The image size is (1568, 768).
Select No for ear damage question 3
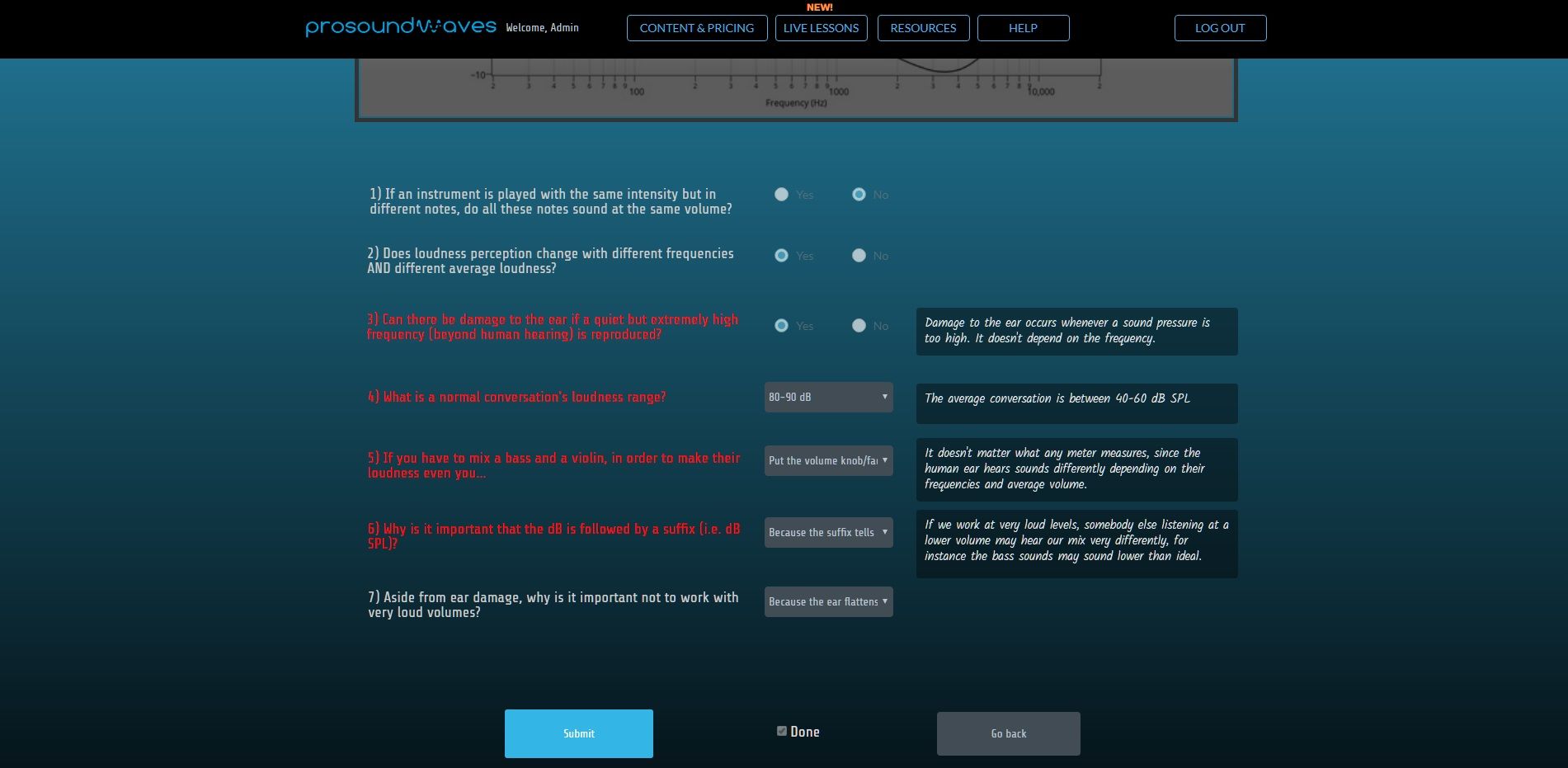(859, 326)
